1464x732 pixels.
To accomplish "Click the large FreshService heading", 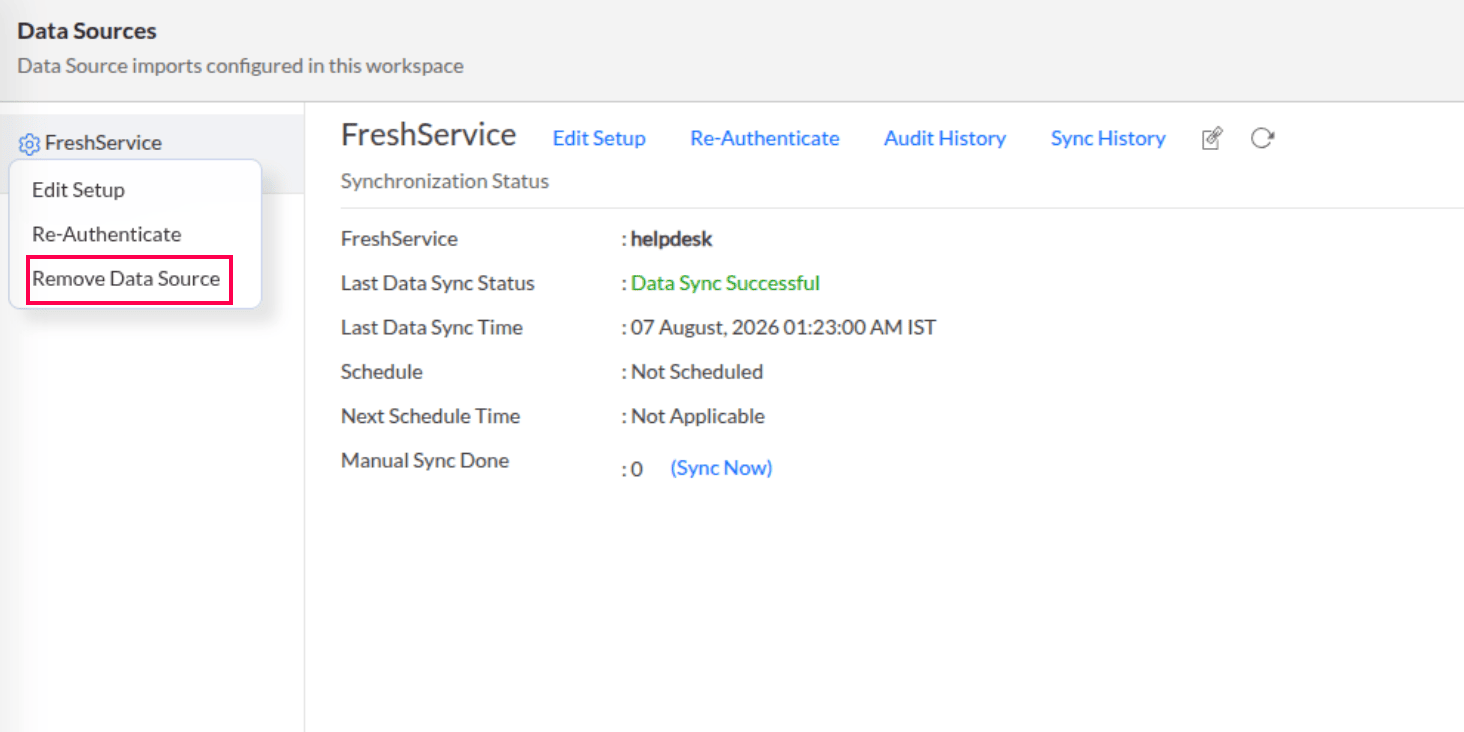I will (x=429, y=135).
